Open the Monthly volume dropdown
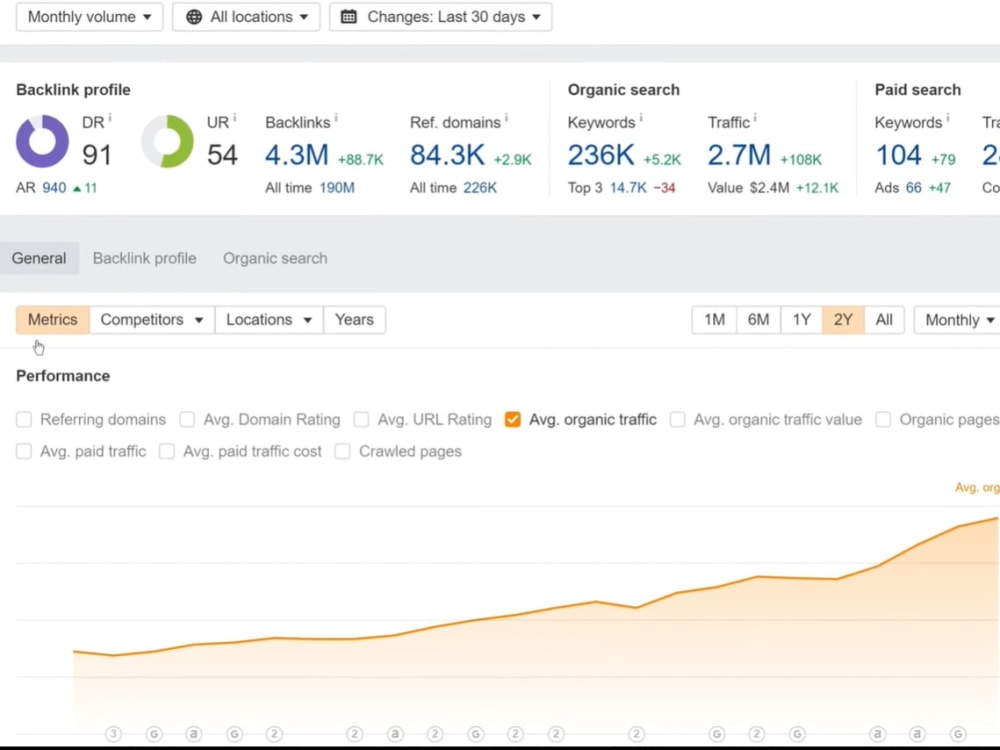This screenshot has width=1000, height=750. pyautogui.click(x=89, y=17)
